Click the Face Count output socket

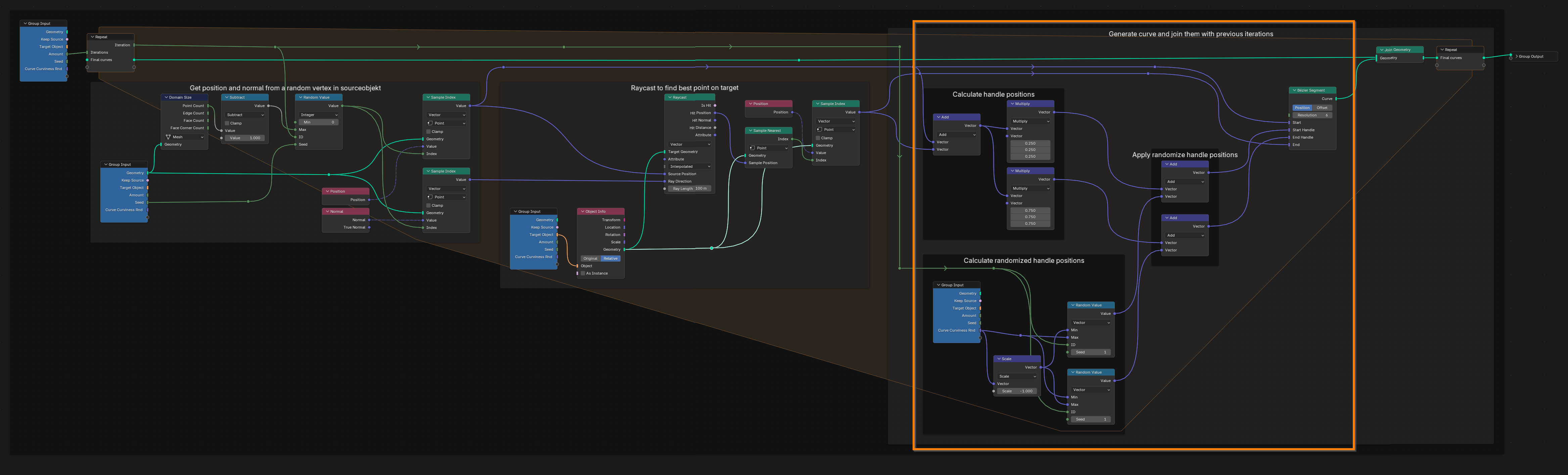pos(208,121)
